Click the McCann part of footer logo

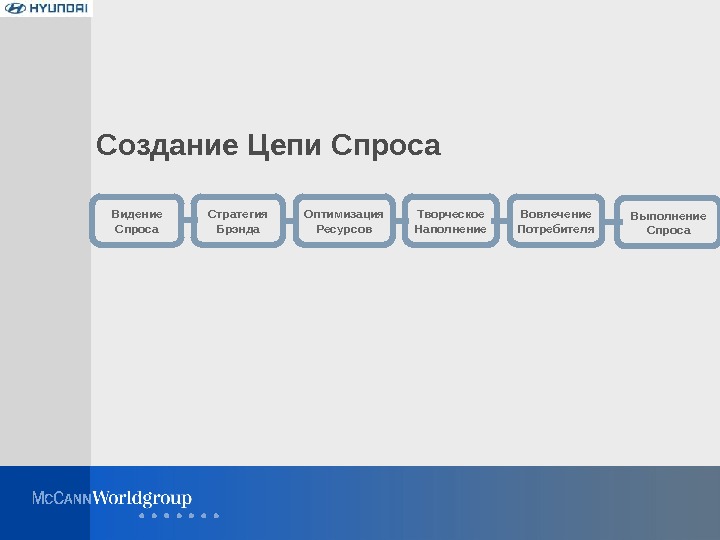pyautogui.click(x=62, y=498)
